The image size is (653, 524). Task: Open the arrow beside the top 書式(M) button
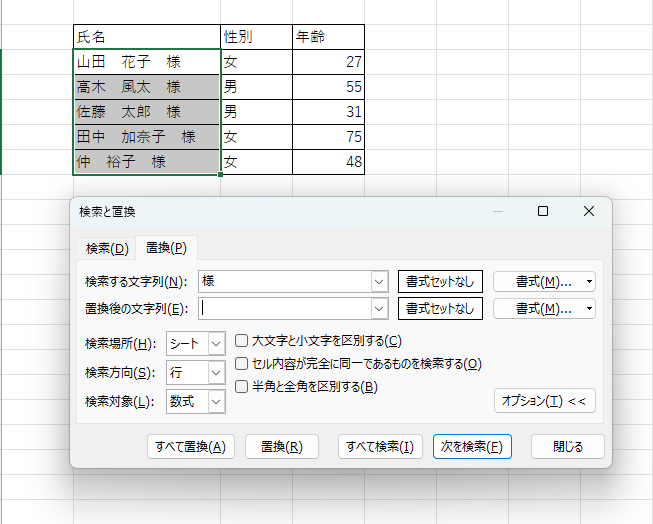(590, 281)
